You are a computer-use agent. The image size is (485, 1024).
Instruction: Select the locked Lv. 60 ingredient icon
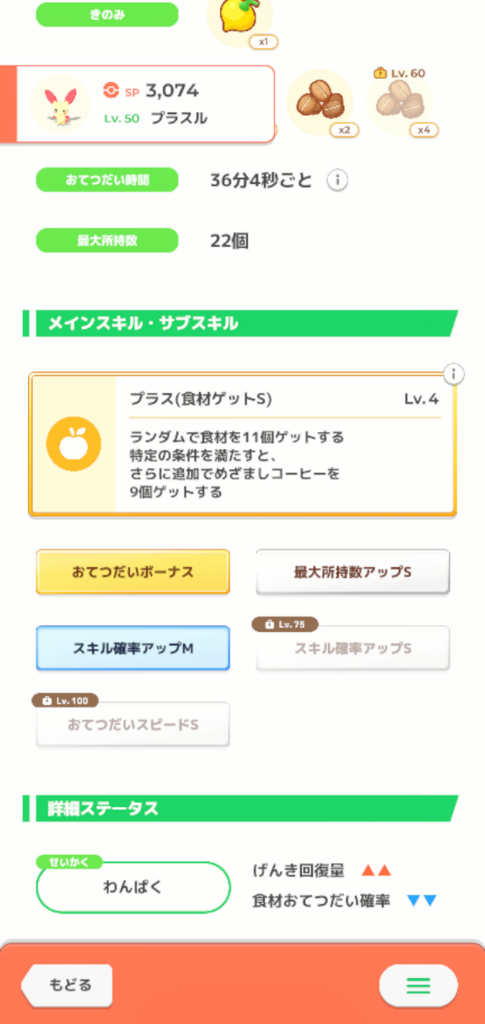399,101
